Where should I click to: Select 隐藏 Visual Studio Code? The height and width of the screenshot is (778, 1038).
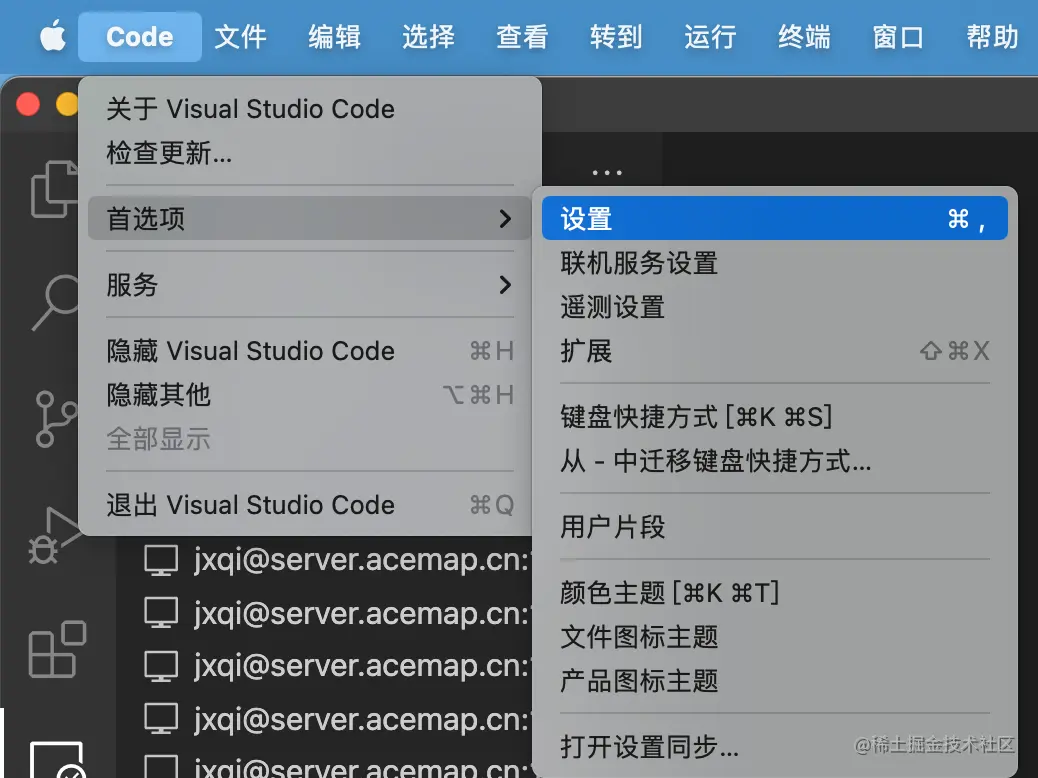310,351
